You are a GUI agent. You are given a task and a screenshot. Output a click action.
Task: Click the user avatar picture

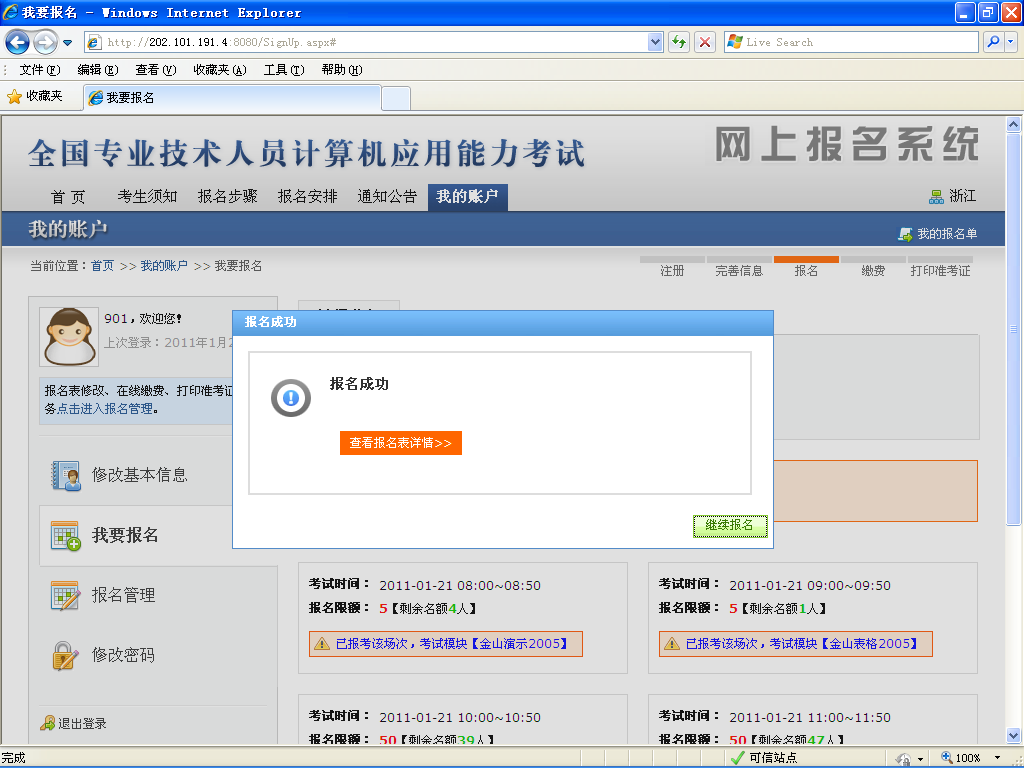pyautogui.click(x=69, y=336)
